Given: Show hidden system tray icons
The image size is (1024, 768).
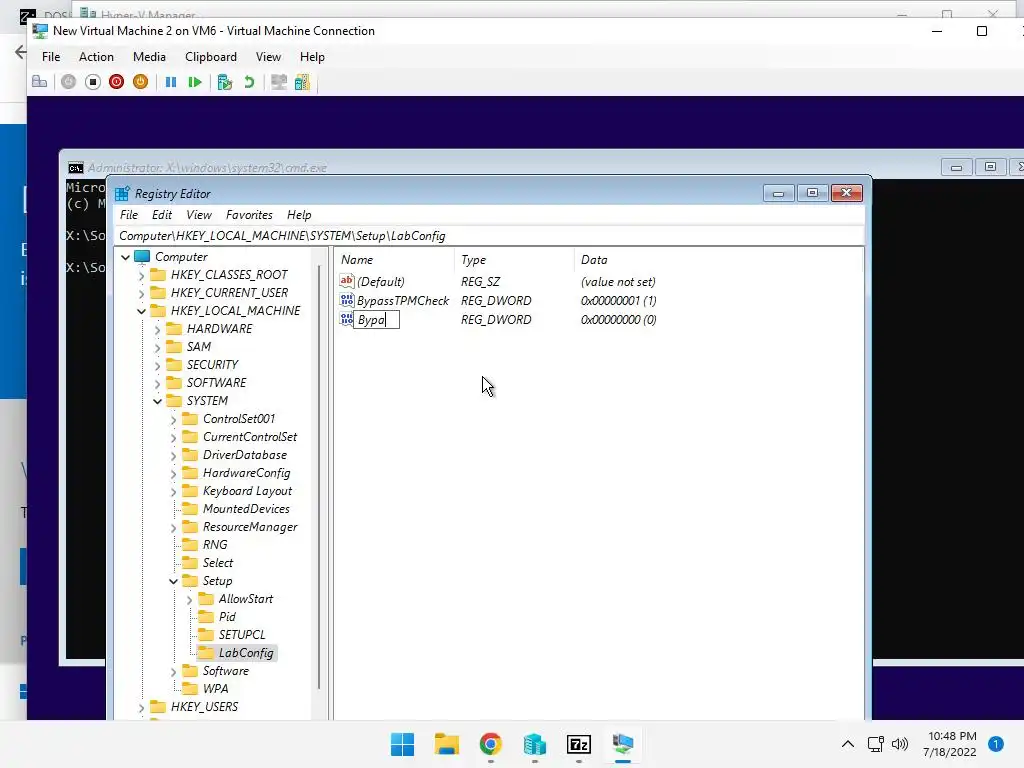Looking at the screenshot, I should pyautogui.click(x=848, y=744).
